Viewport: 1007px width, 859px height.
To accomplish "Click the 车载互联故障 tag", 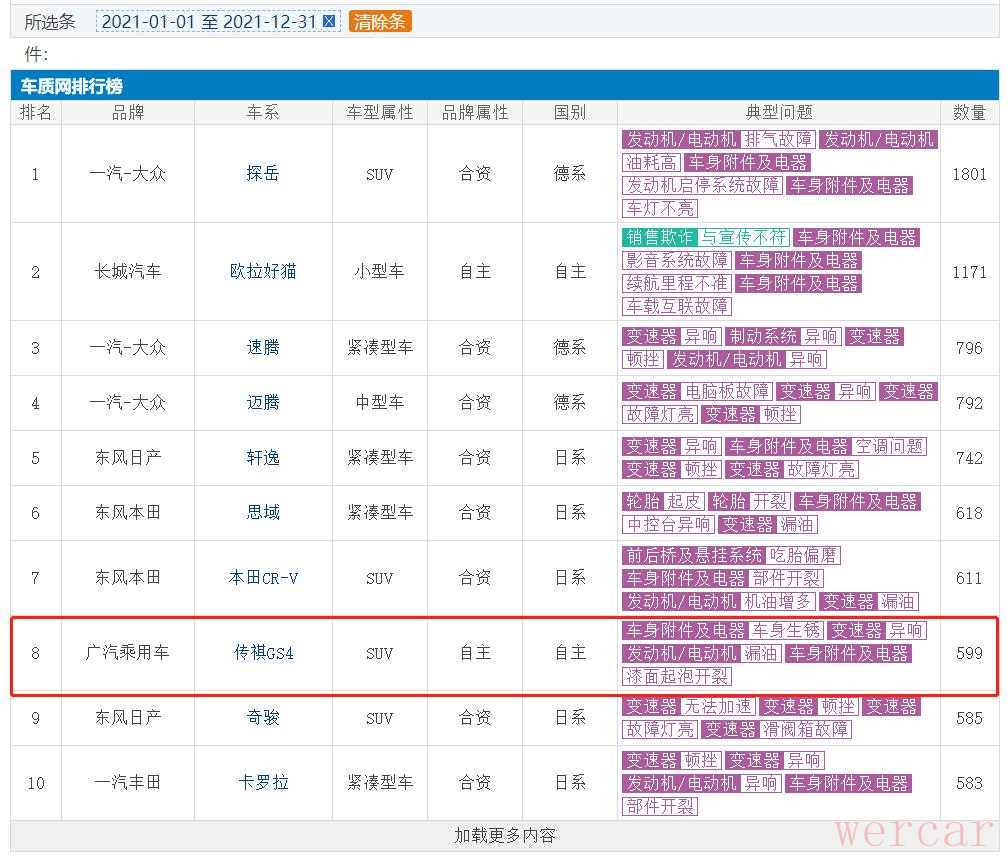I will (x=677, y=306).
